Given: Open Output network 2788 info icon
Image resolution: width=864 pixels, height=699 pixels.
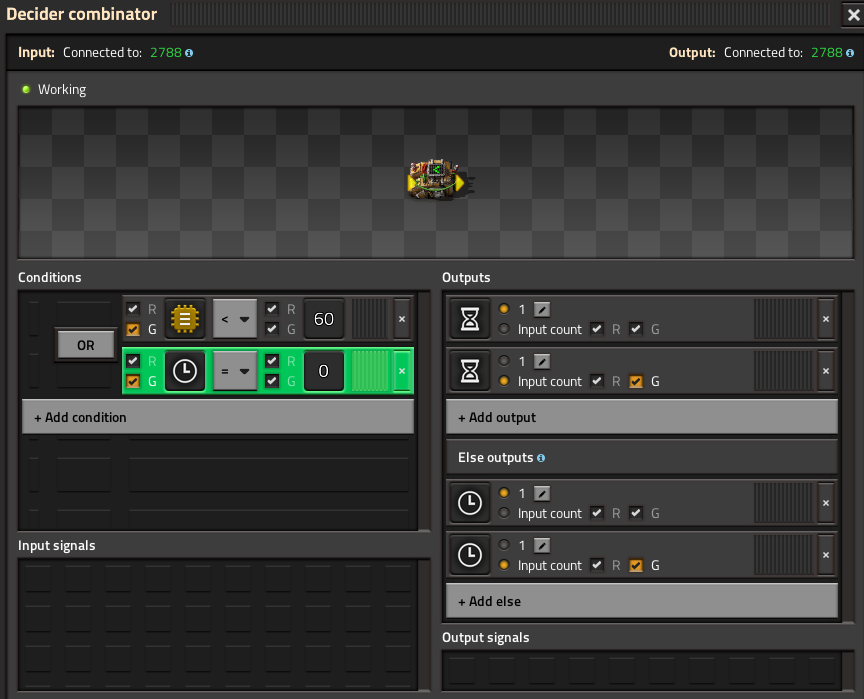Looking at the screenshot, I should pyautogui.click(x=850, y=53).
